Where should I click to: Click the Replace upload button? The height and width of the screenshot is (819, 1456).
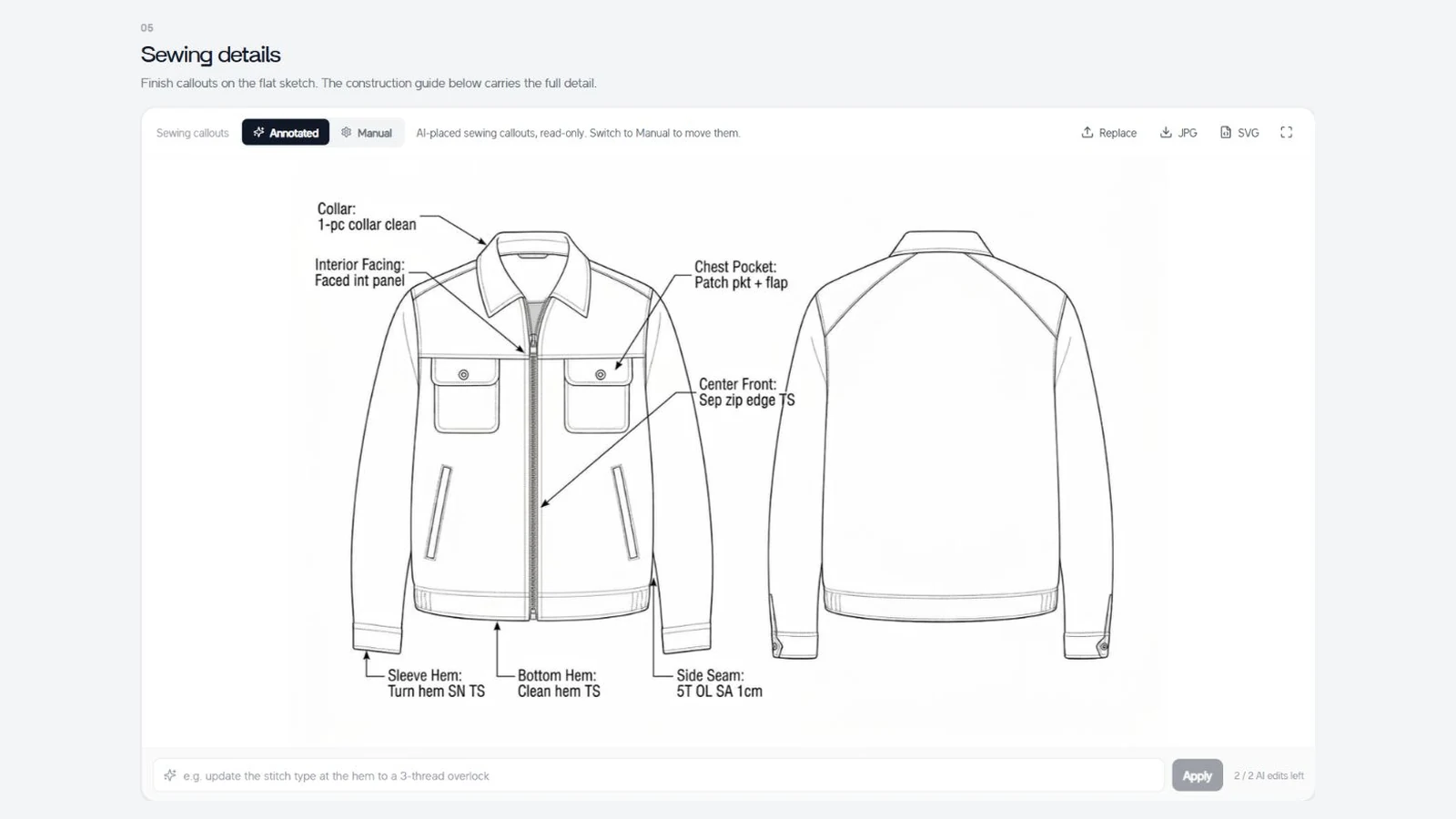(1108, 133)
